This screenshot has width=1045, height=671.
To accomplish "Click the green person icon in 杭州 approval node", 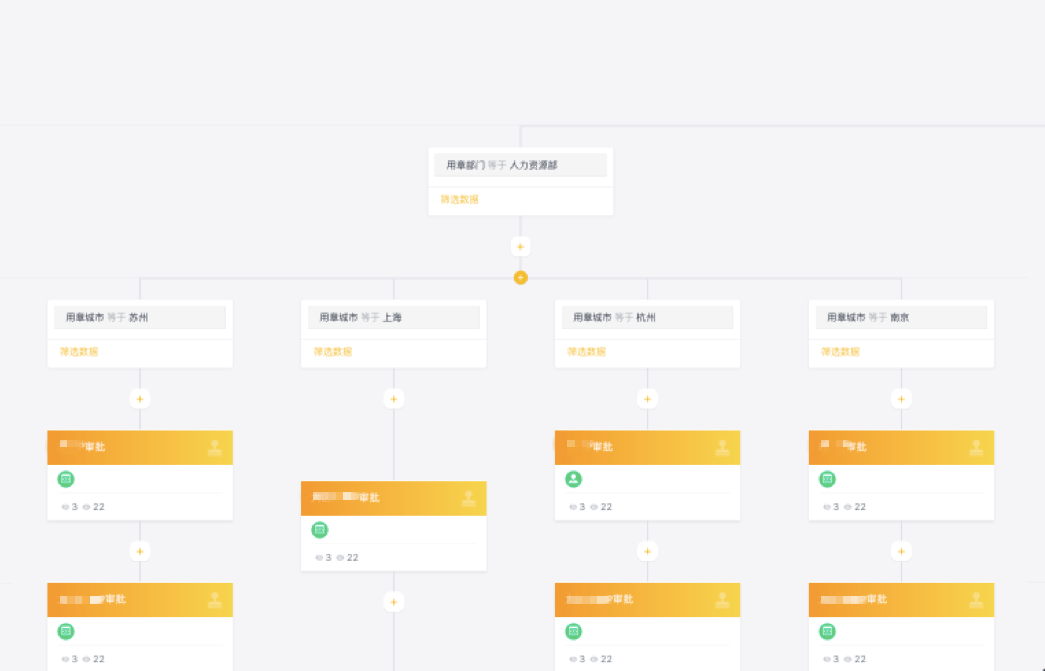I will tap(574, 479).
